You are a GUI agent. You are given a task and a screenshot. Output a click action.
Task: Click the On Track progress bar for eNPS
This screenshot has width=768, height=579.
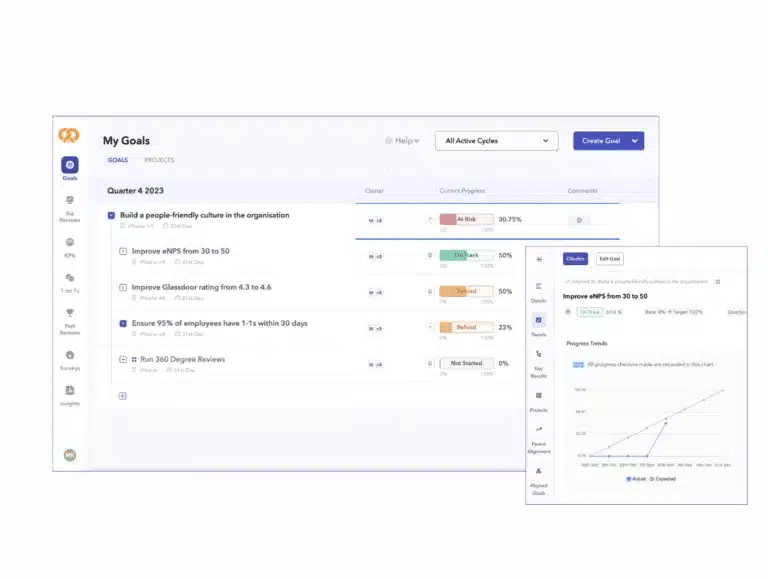click(466, 255)
